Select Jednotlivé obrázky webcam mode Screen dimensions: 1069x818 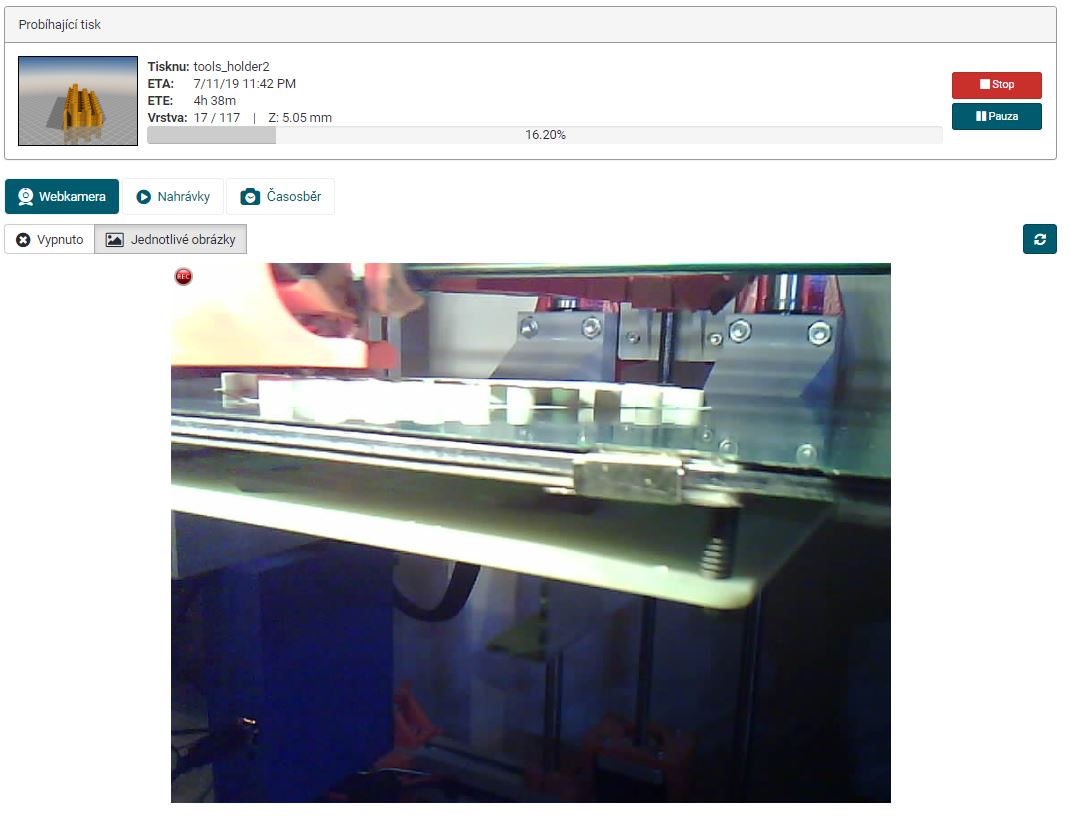(x=171, y=240)
